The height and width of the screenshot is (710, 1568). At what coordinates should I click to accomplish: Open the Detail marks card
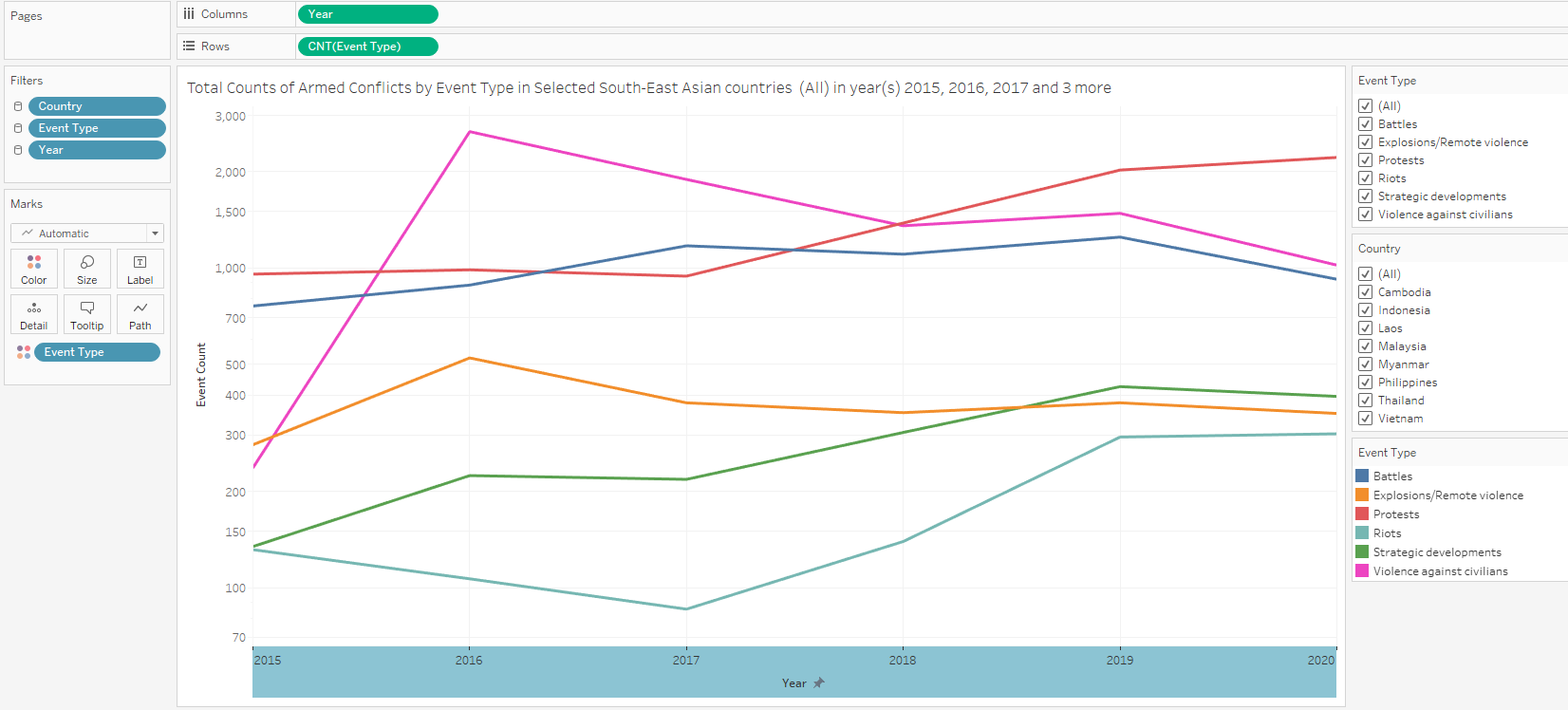[x=34, y=314]
